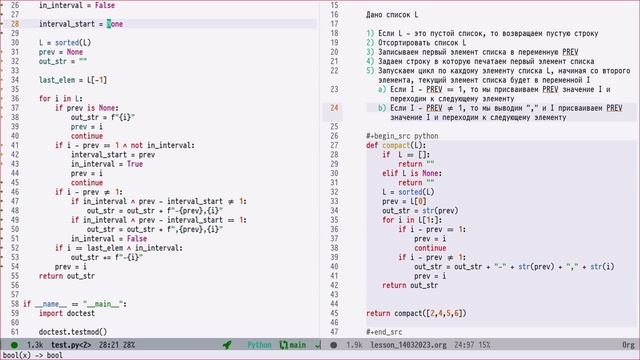Open the Org mode indicator menu
This screenshot has height=360, width=640.
tap(628, 345)
